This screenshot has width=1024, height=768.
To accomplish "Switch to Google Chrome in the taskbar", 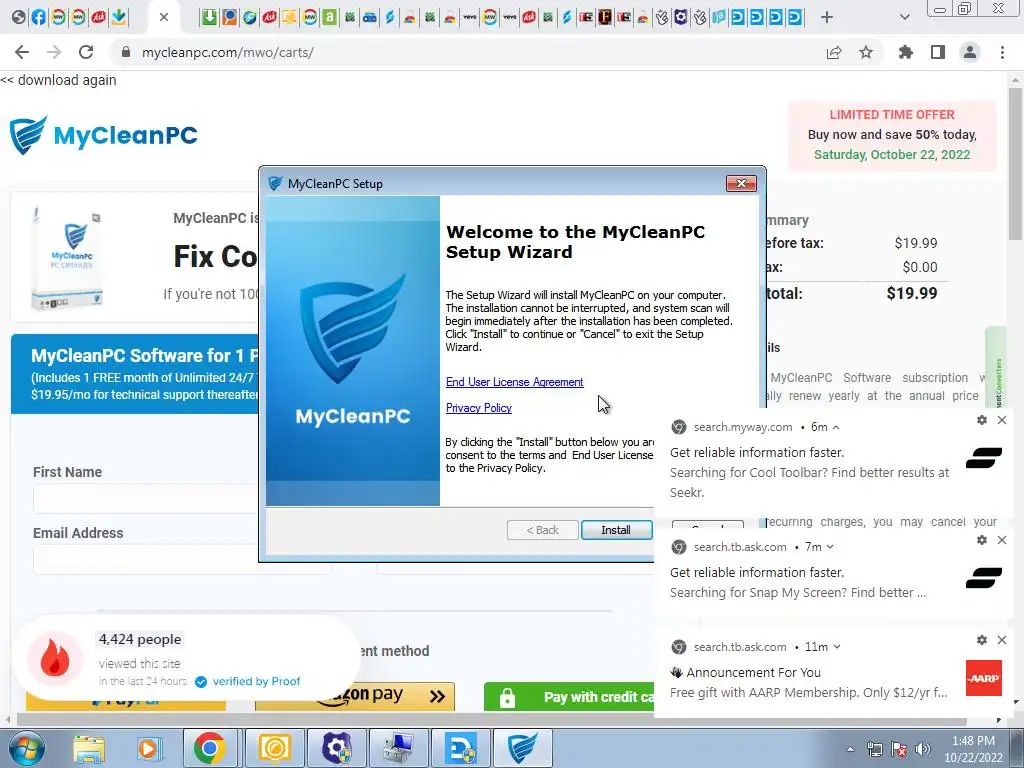I will pyautogui.click(x=209, y=748).
